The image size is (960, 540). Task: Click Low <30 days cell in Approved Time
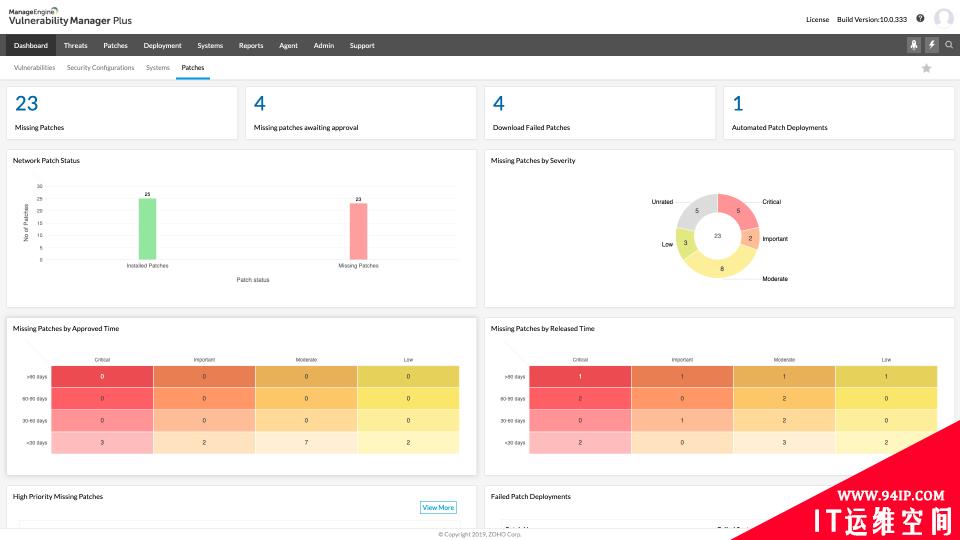[408, 443]
